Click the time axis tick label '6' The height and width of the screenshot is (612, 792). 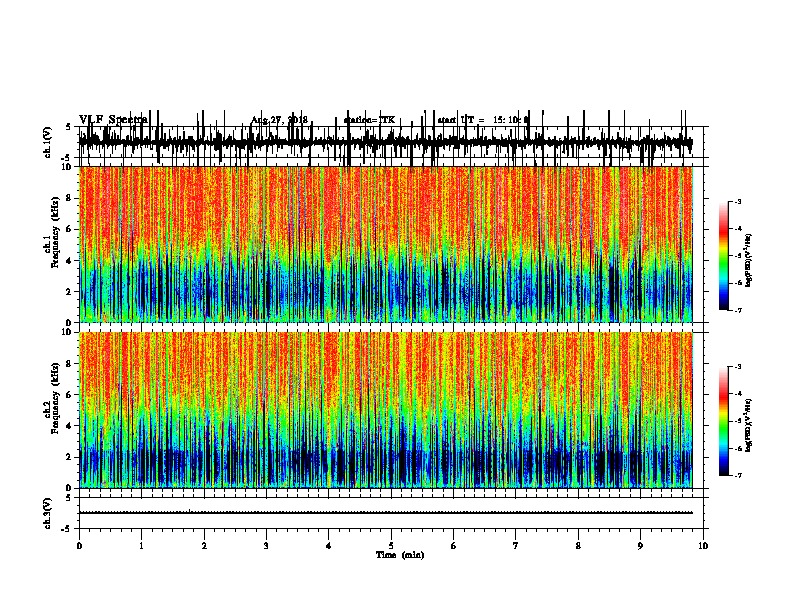coord(454,545)
